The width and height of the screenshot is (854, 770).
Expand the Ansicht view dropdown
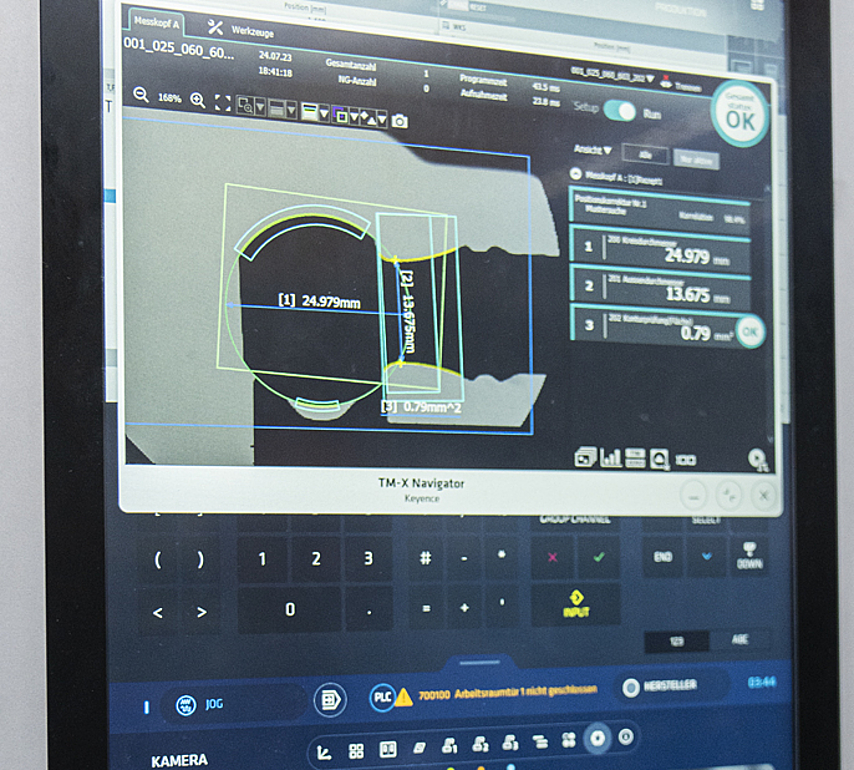pos(593,149)
